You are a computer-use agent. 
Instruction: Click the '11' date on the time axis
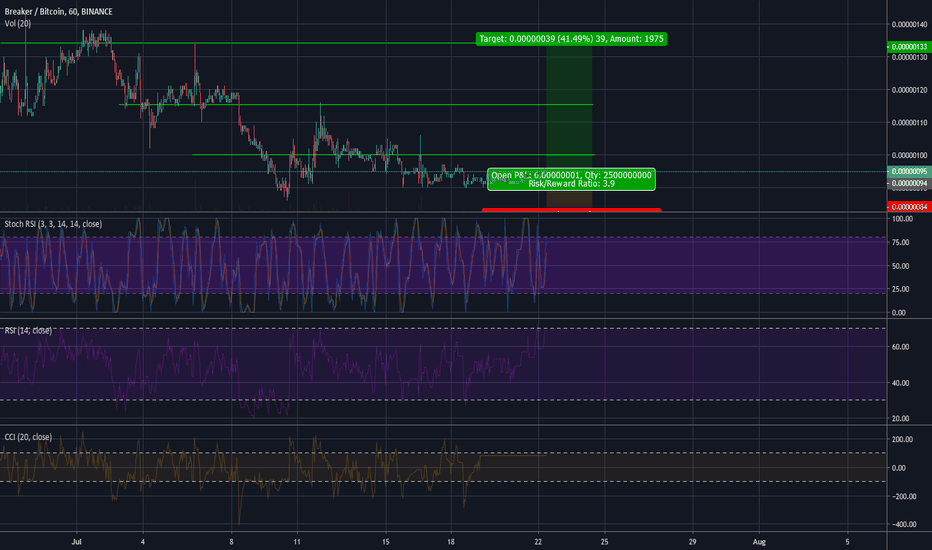[x=297, y=542]
